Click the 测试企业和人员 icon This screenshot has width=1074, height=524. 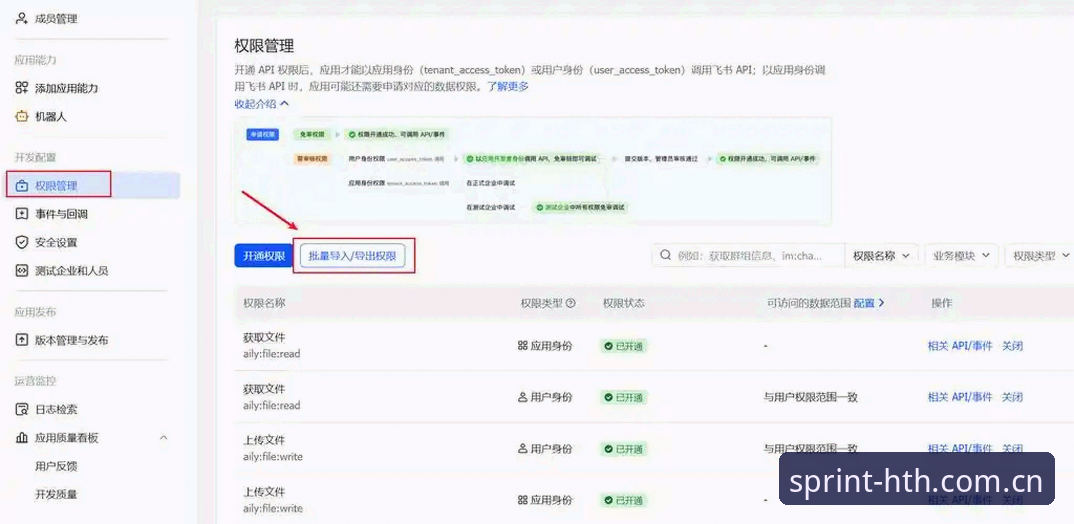tap(22, 271)
